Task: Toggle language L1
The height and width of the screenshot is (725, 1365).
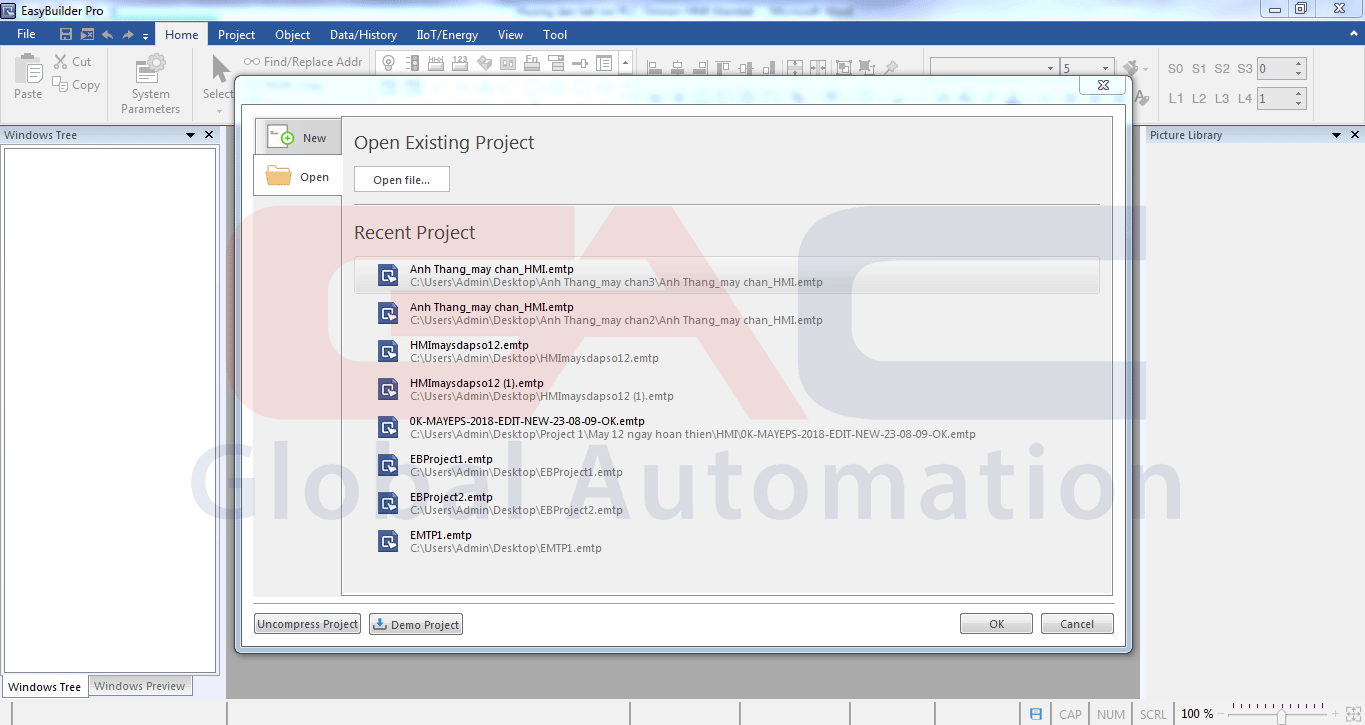Action: tap(1176, 99)
